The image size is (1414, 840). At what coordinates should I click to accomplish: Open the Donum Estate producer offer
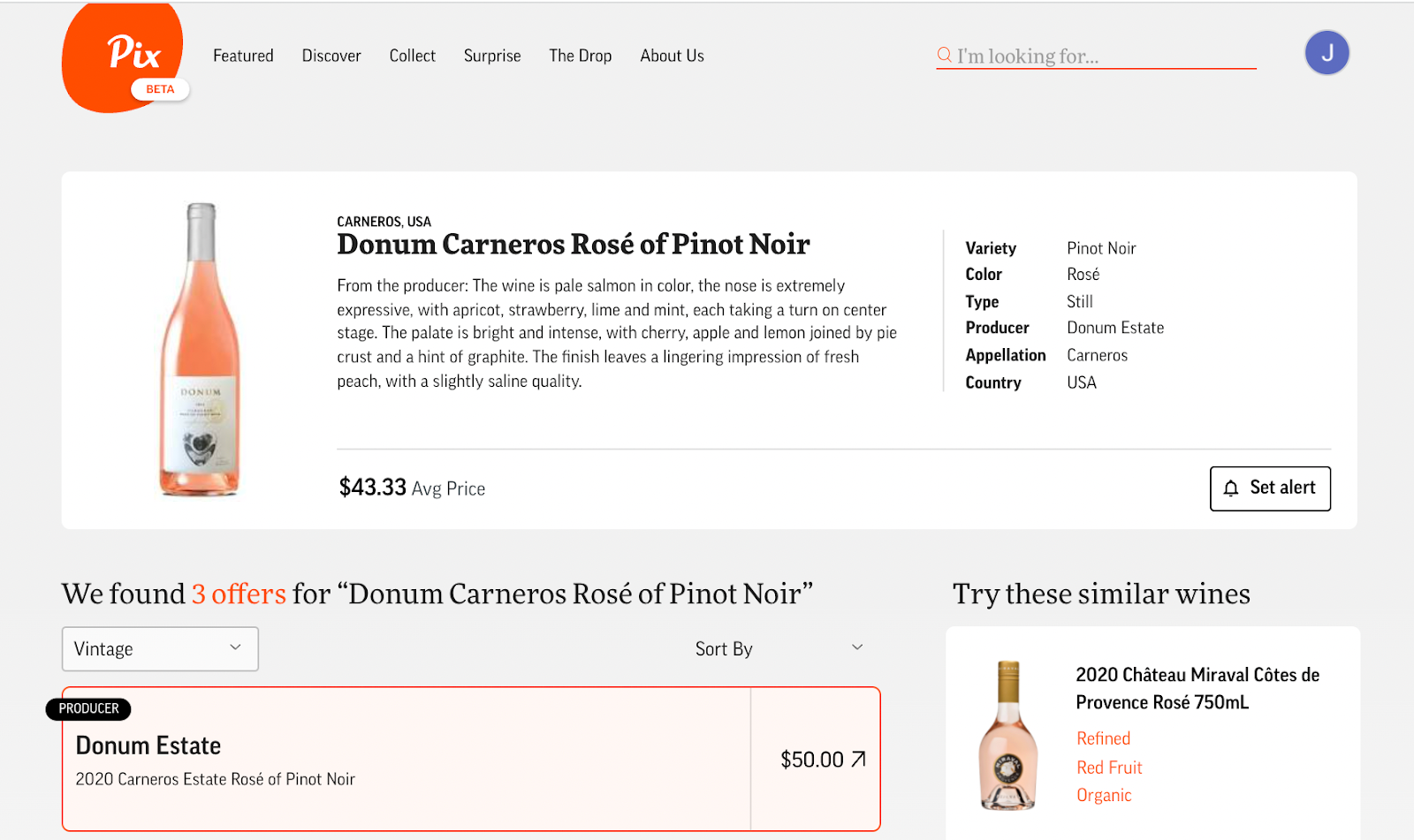(407, 759)
